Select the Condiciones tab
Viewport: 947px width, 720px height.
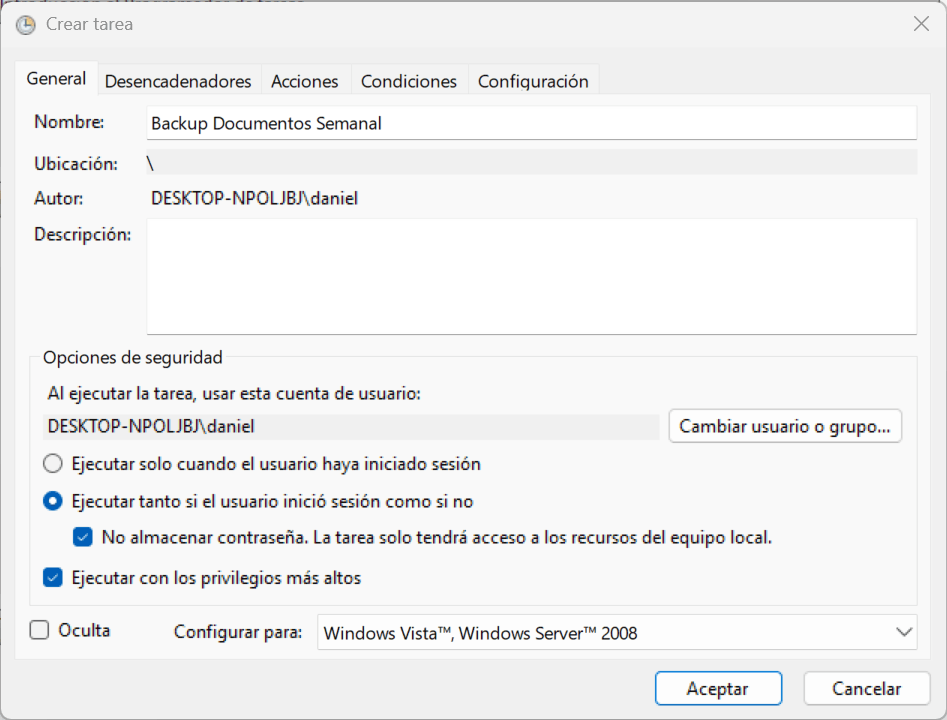click(x=408, y=81)
